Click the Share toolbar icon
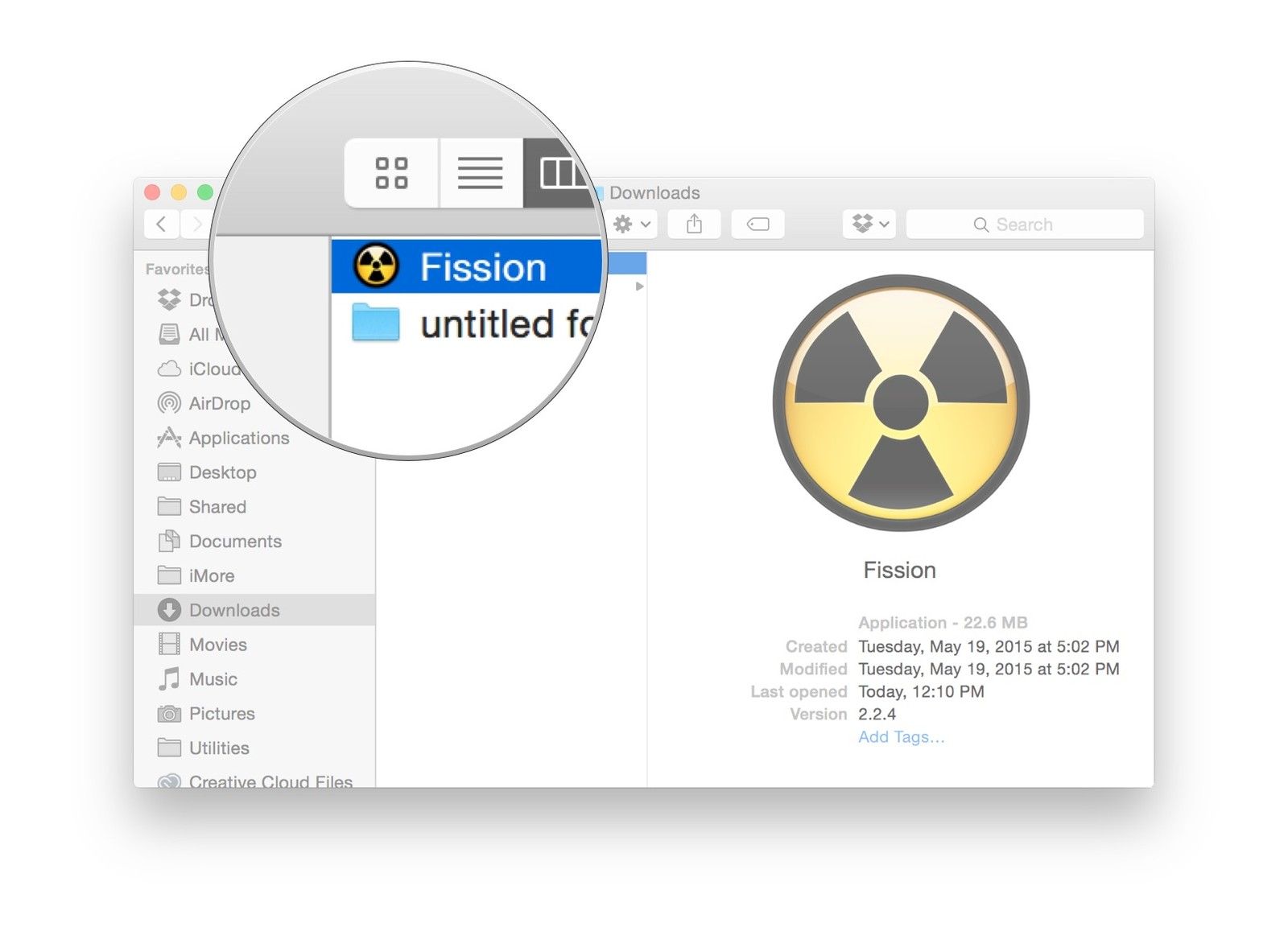Image resolution: width=1288 pixels, height=952 pixels. pos(694,224)
